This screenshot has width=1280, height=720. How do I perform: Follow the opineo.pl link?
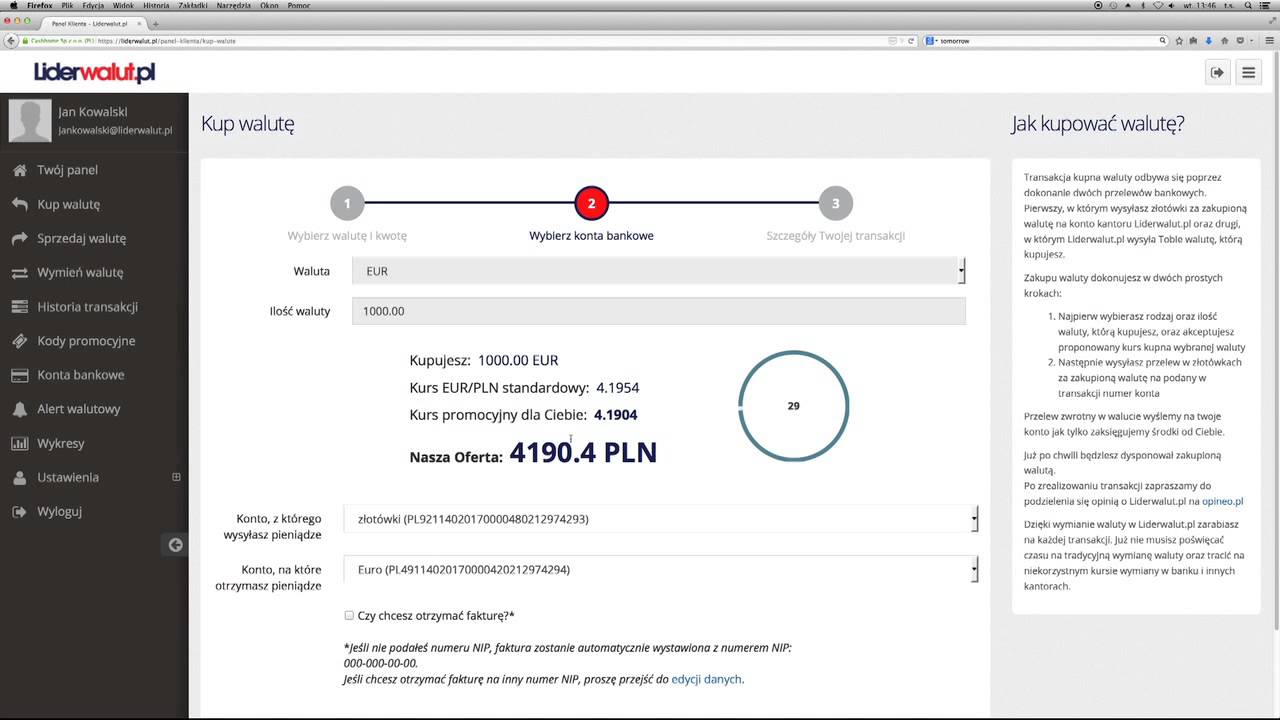point(1222,501)
